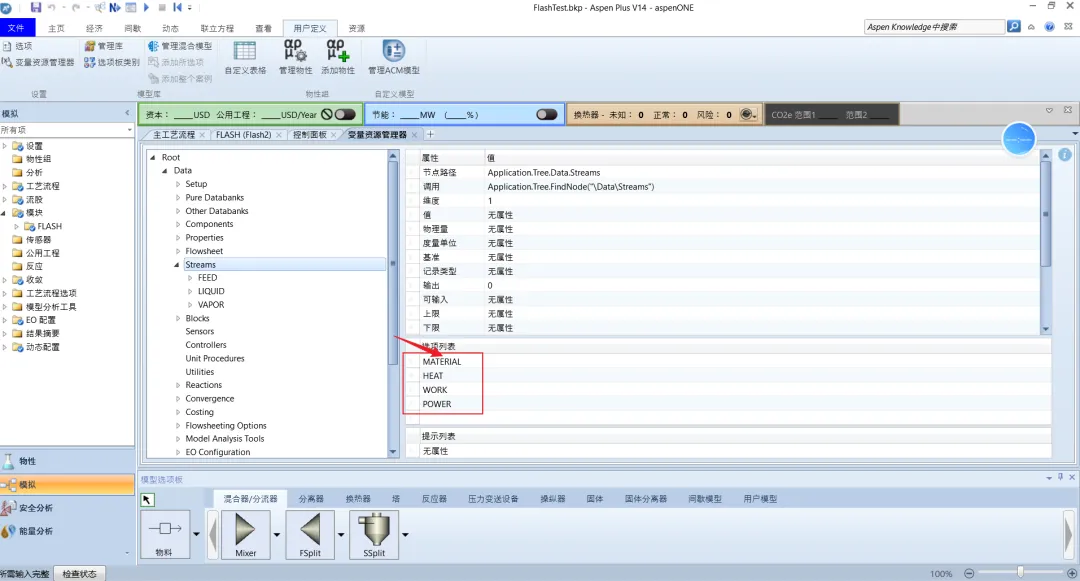Image resolution: width=1080 pixels, height=581 pixels.
Task: Open the SSplit model dropdown arrow
Action: pos(405,534)
